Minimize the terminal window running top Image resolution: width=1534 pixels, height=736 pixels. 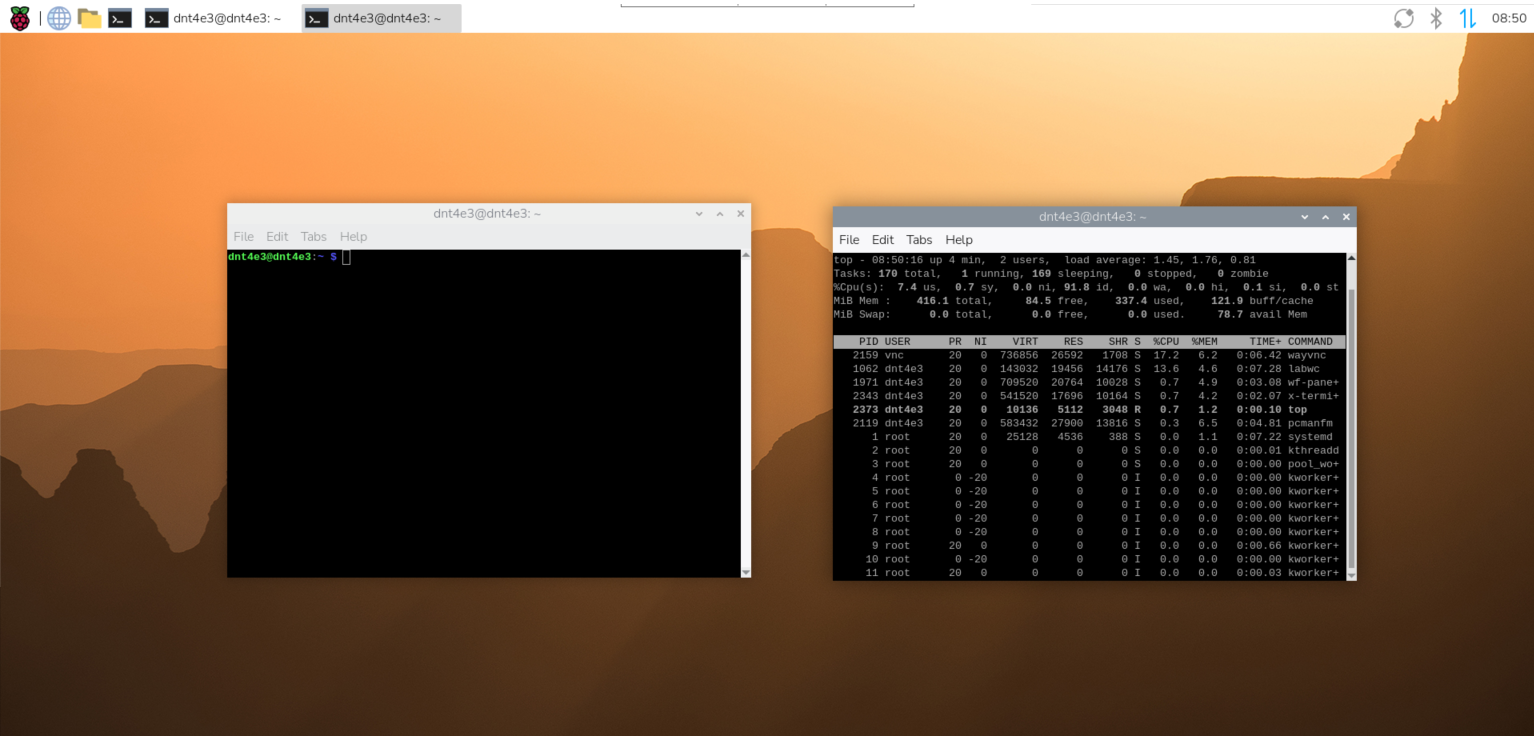coord(1304,217)
